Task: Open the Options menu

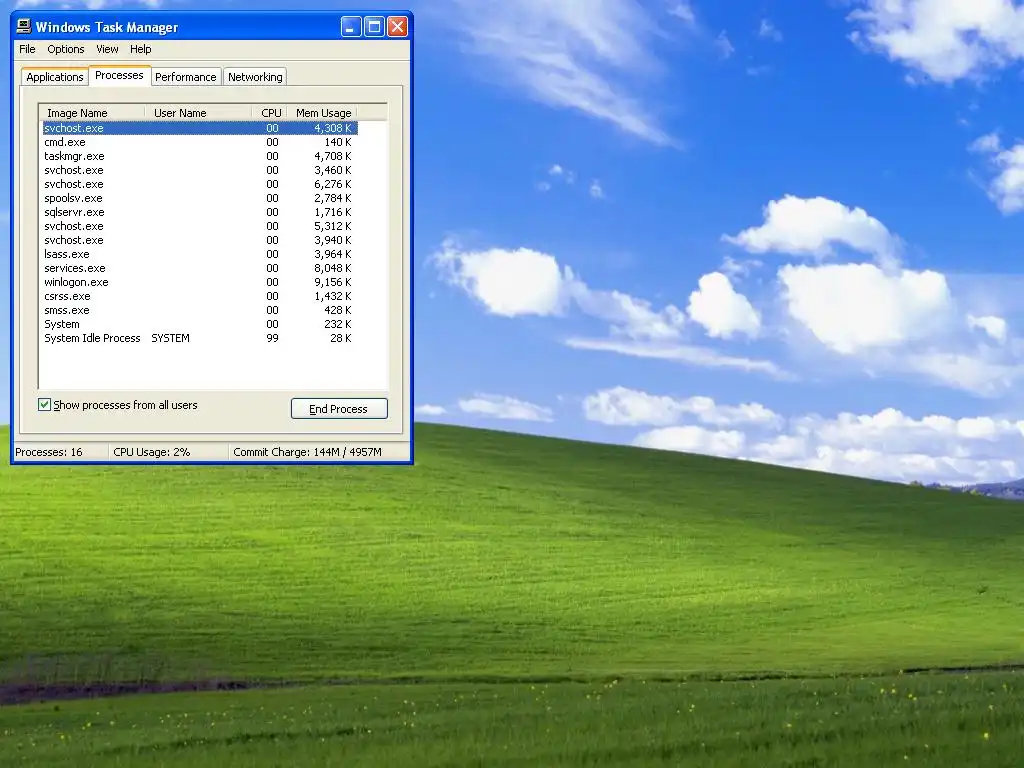Action: click(x=65, y=49)
